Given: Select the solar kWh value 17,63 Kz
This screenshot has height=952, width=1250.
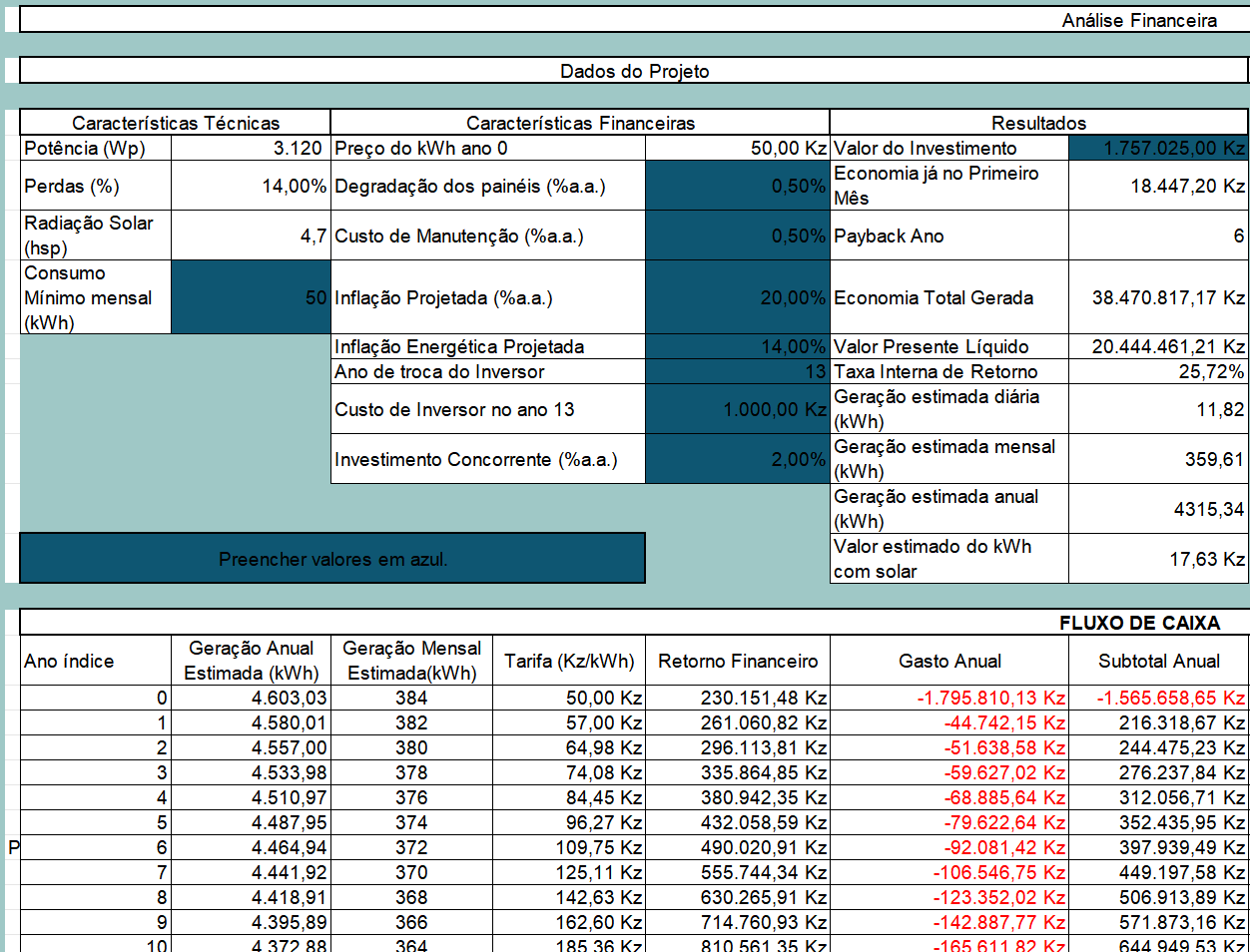Looking at the screenshot, I should [1158, 559].
